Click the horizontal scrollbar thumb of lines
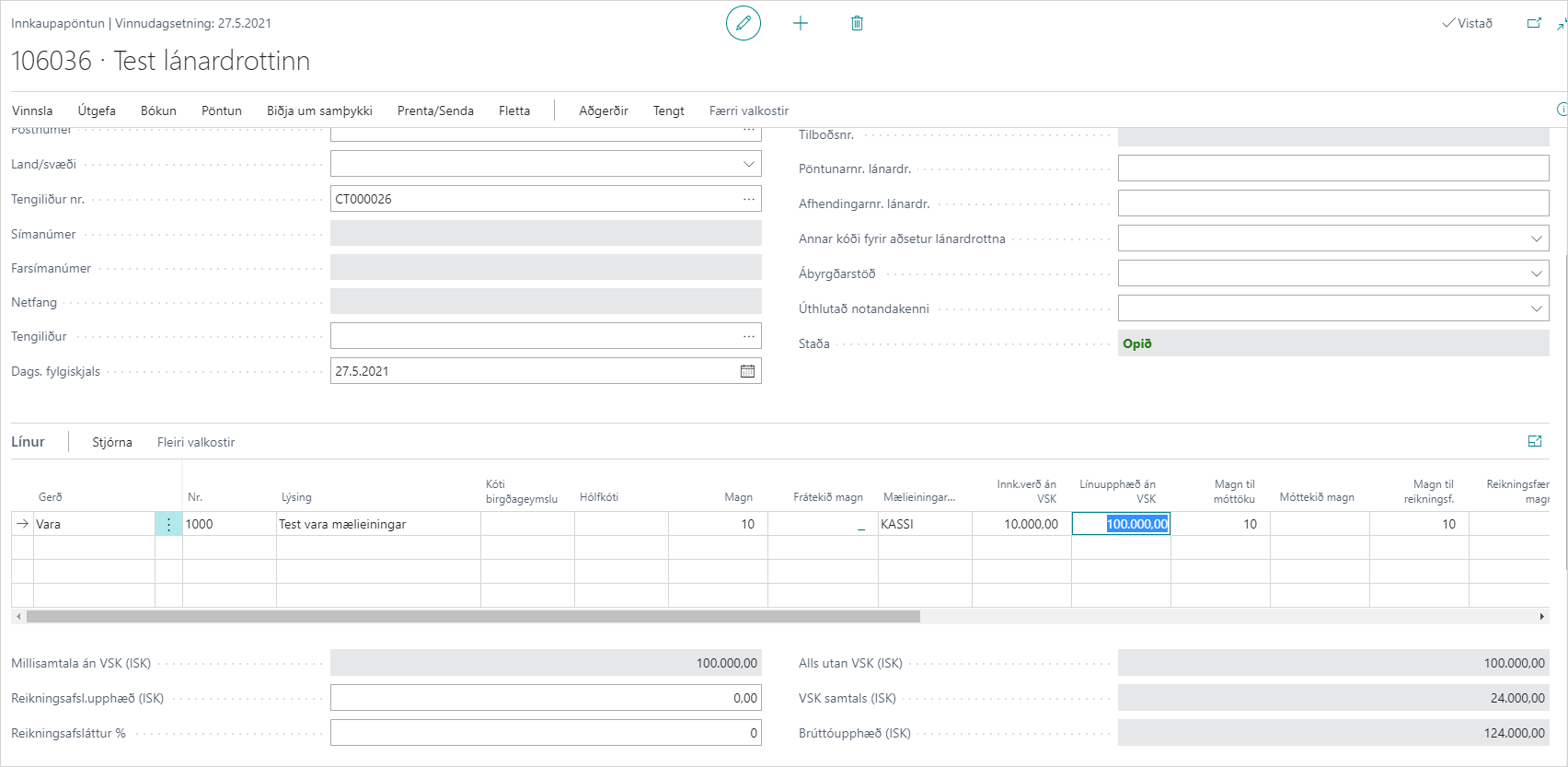Screen dimensions: 1568x767 coord(473,616)
